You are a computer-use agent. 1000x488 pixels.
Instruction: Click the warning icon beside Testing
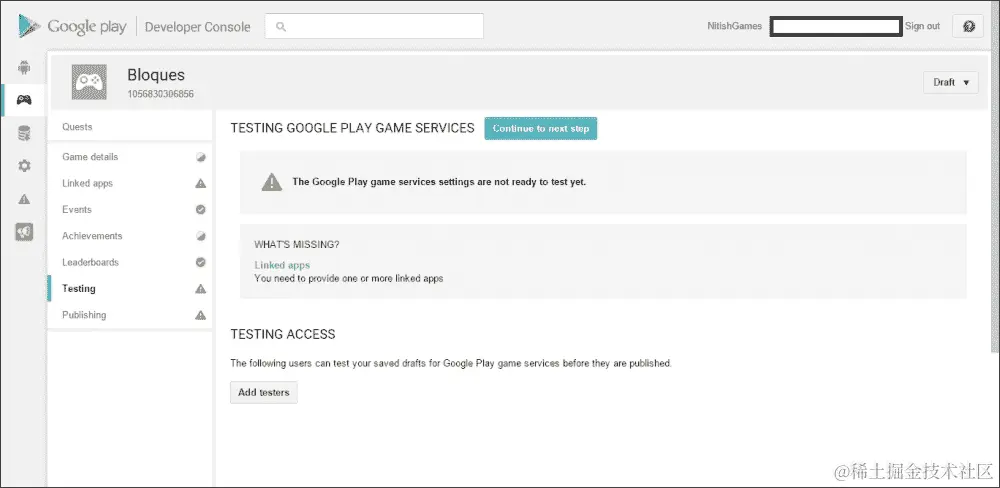click(x=200, y=289)
